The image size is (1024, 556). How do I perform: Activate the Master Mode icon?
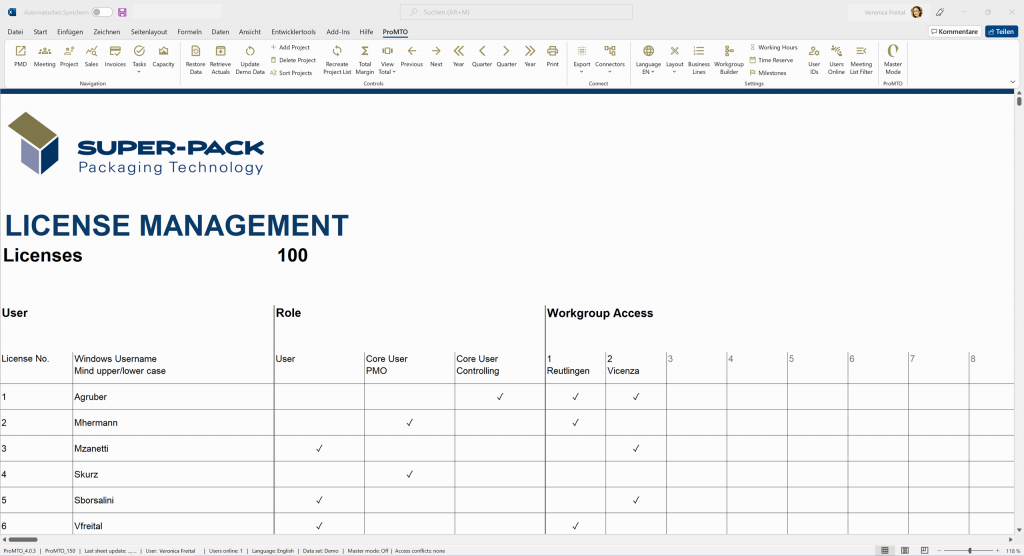(893, 58)
